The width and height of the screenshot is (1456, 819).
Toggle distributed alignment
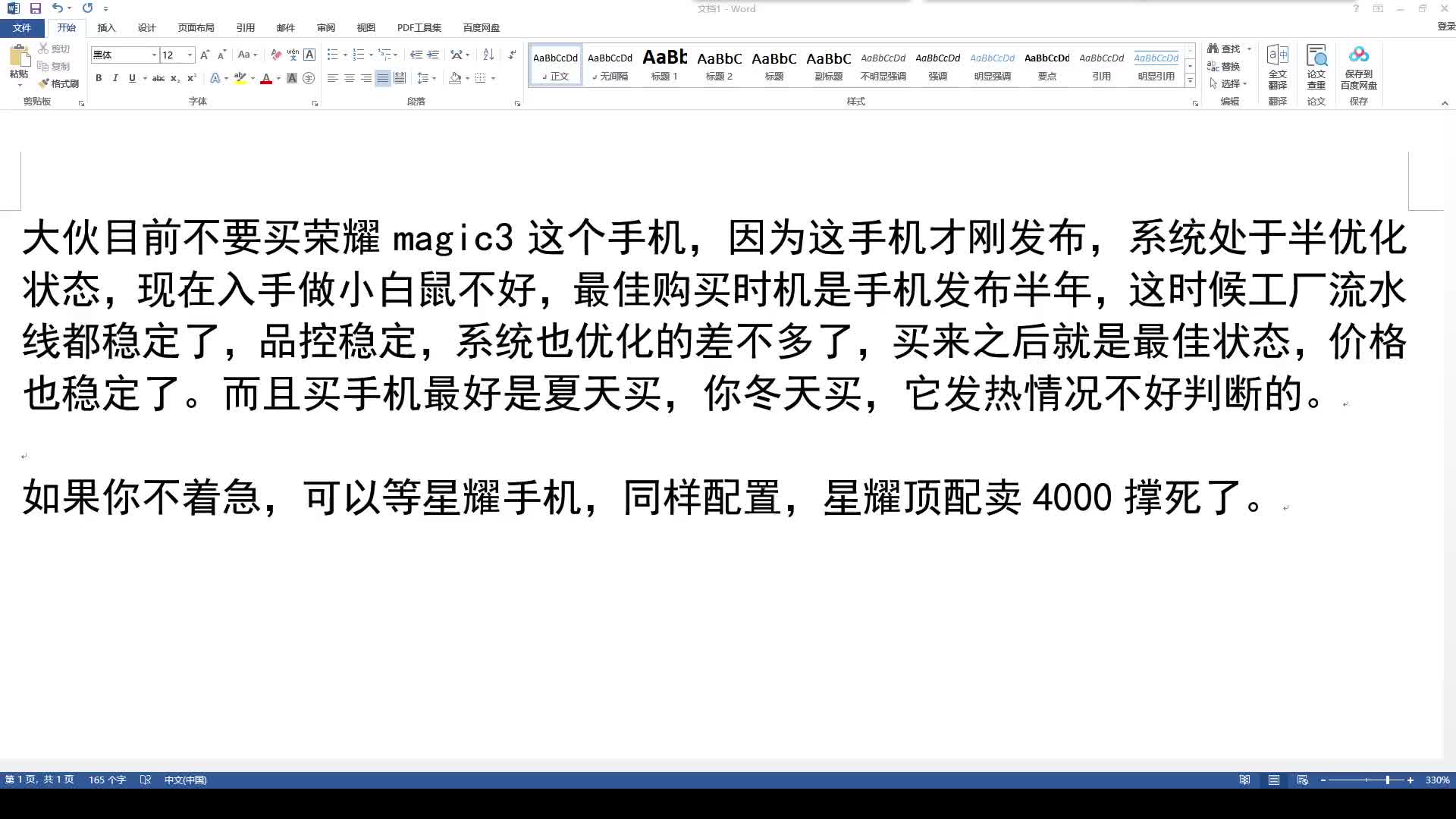coord(400,78)
